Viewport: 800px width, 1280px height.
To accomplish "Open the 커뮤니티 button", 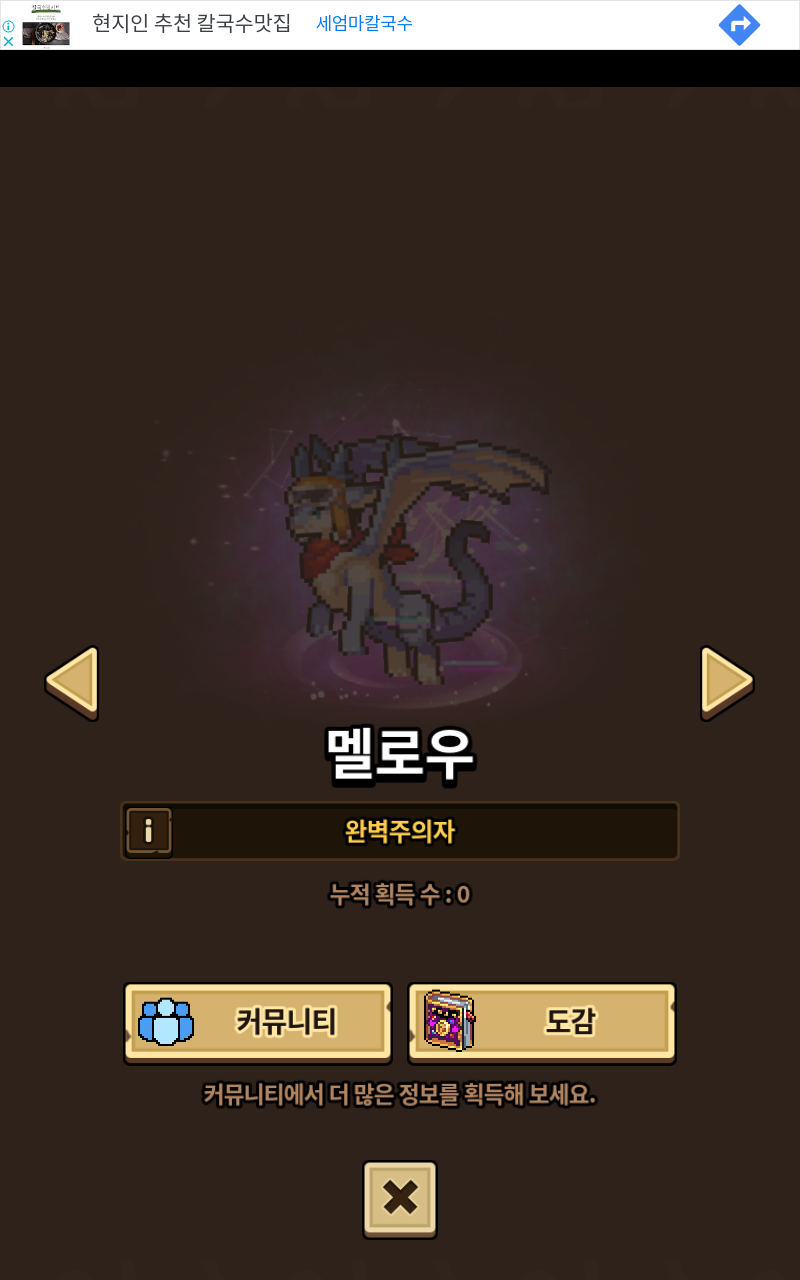I will [258, 1022].
